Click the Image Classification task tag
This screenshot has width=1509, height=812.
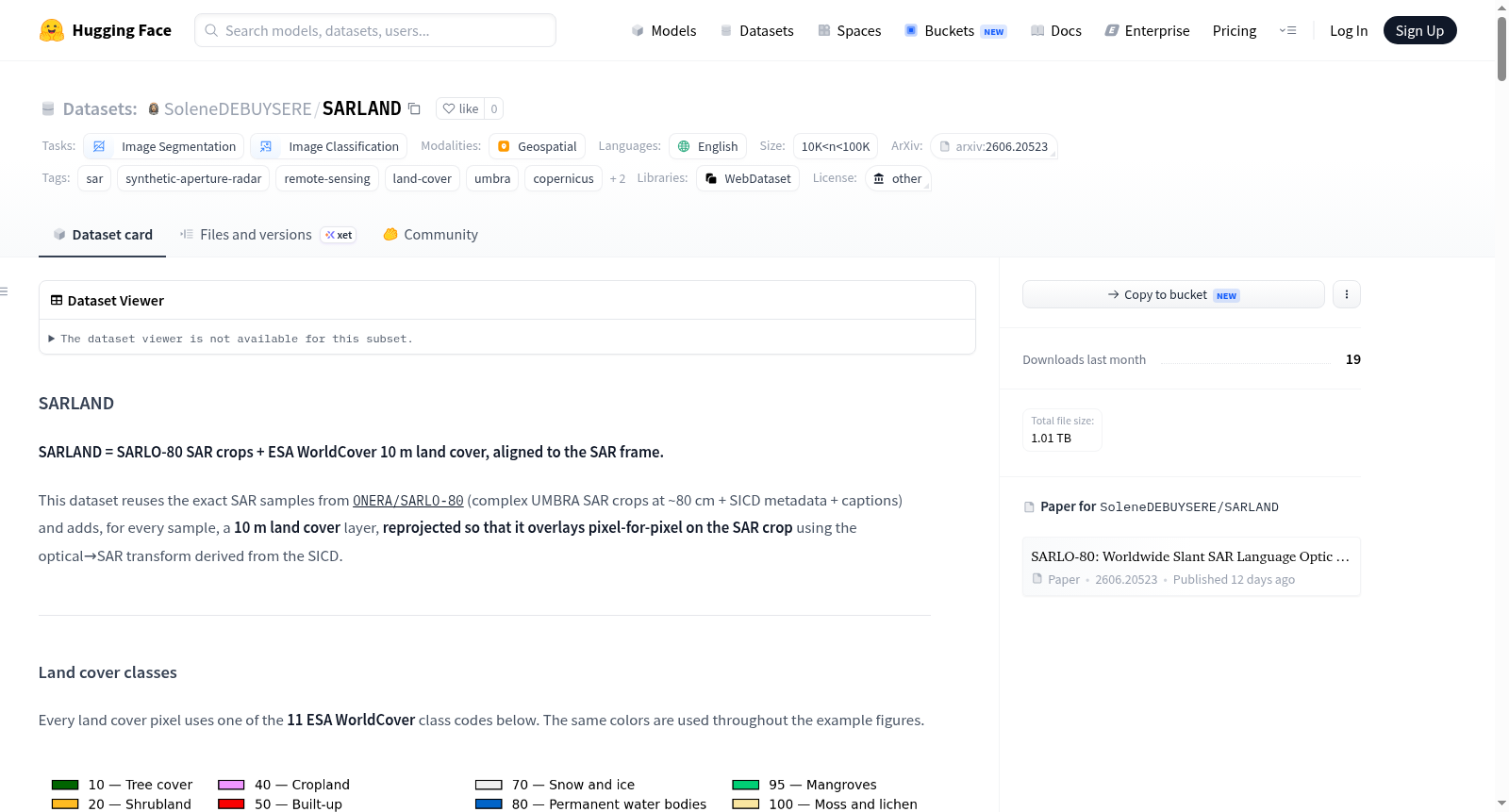point(329,146)
